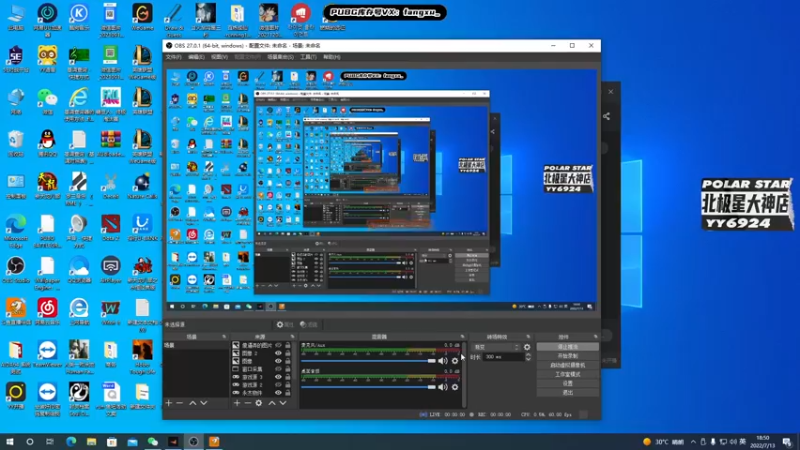Pop out the scene transitions dock icon
The height and width of the screenshot is (450, 800).
[x=528, y=337]
